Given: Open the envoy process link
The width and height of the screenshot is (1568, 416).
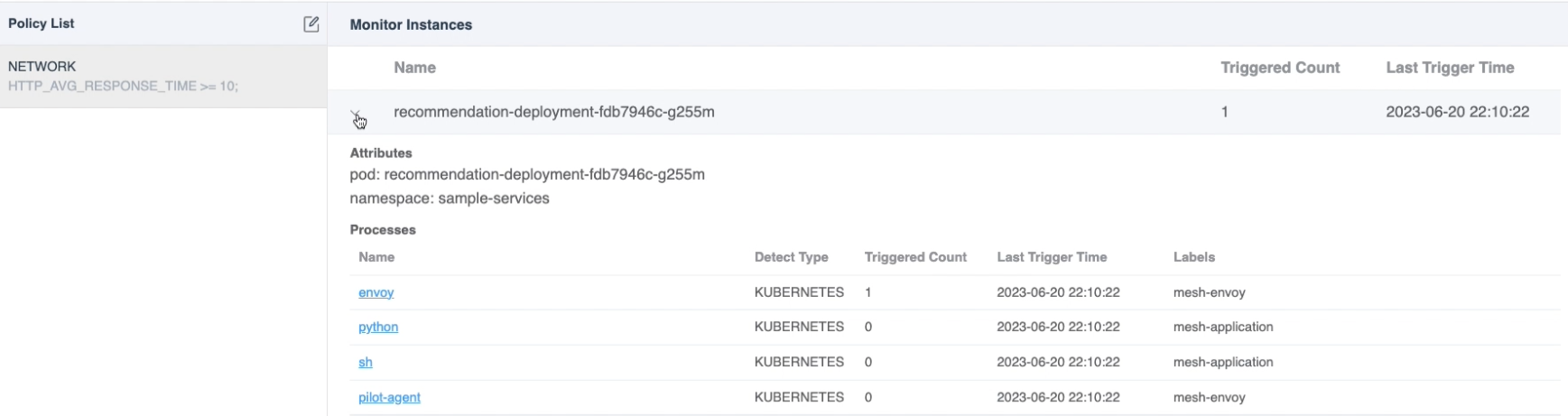Looking at the screenshot, I should coord(376,292).
